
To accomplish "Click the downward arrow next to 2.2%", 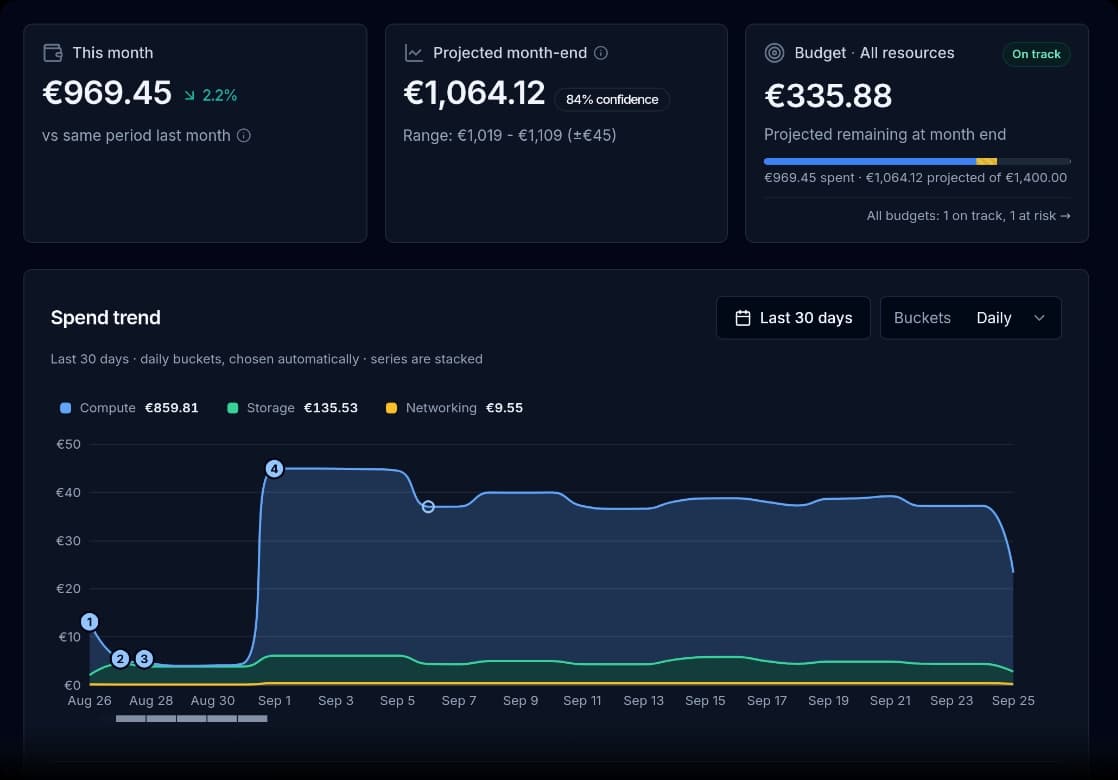I will click(190, 96).
